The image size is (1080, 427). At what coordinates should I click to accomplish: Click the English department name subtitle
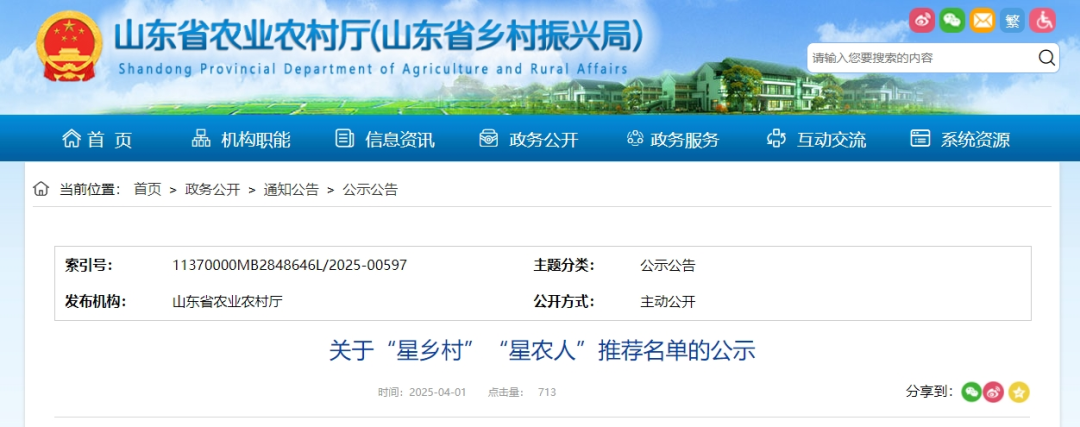tap(373, 70)
